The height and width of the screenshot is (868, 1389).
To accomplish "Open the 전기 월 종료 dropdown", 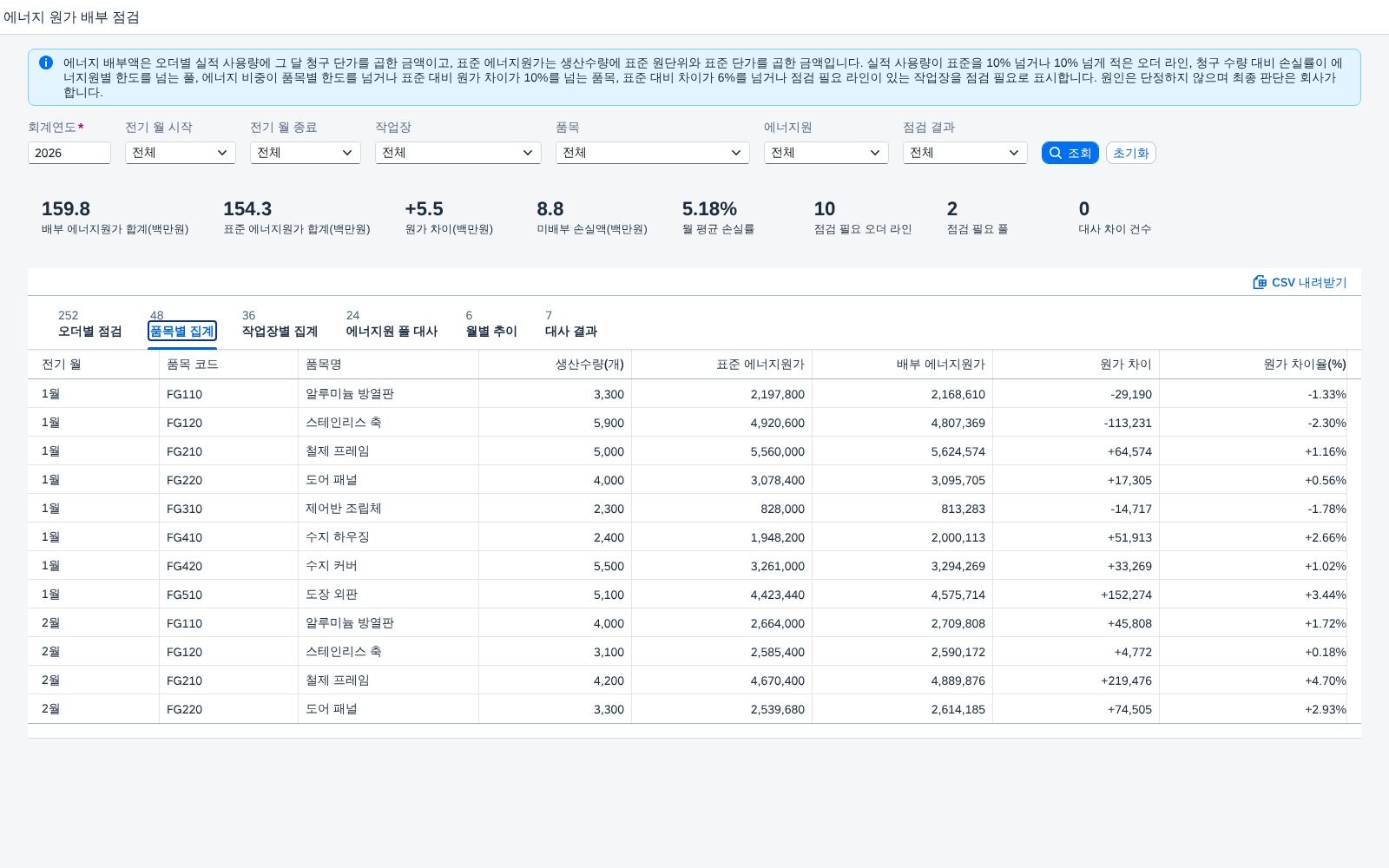I will pos(306,153).
